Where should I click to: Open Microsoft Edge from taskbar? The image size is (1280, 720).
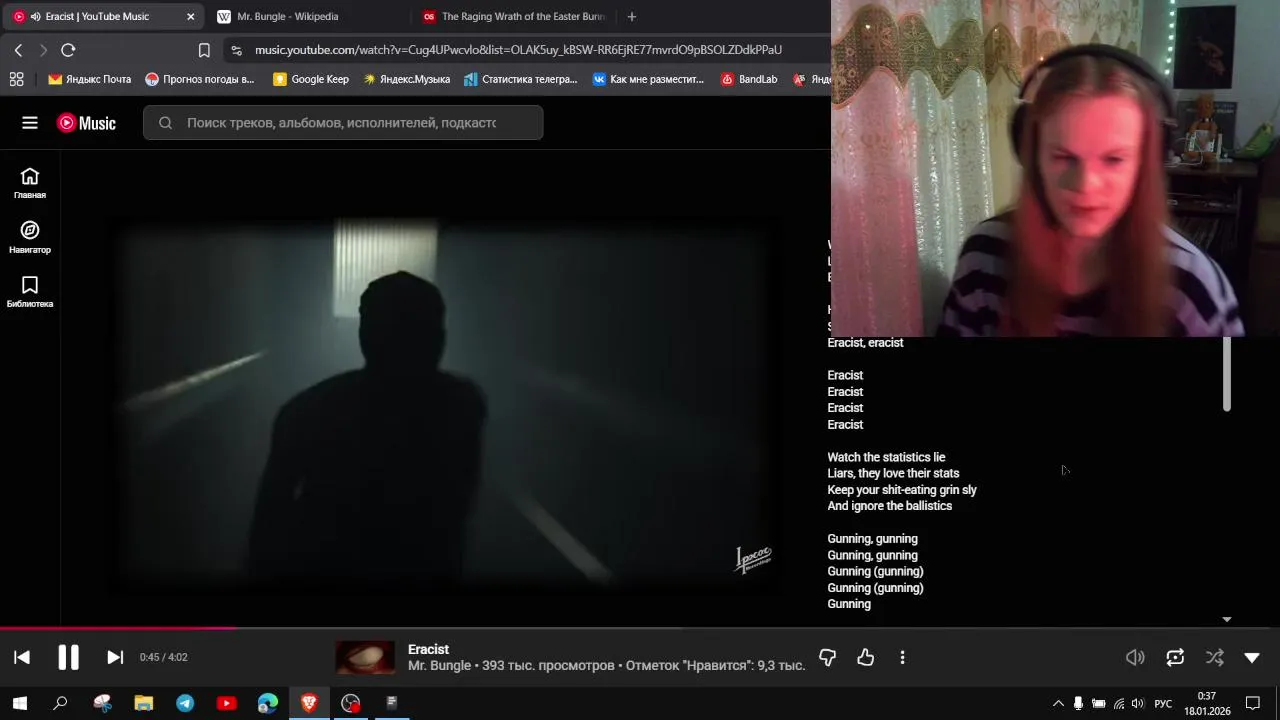point(268,703)
